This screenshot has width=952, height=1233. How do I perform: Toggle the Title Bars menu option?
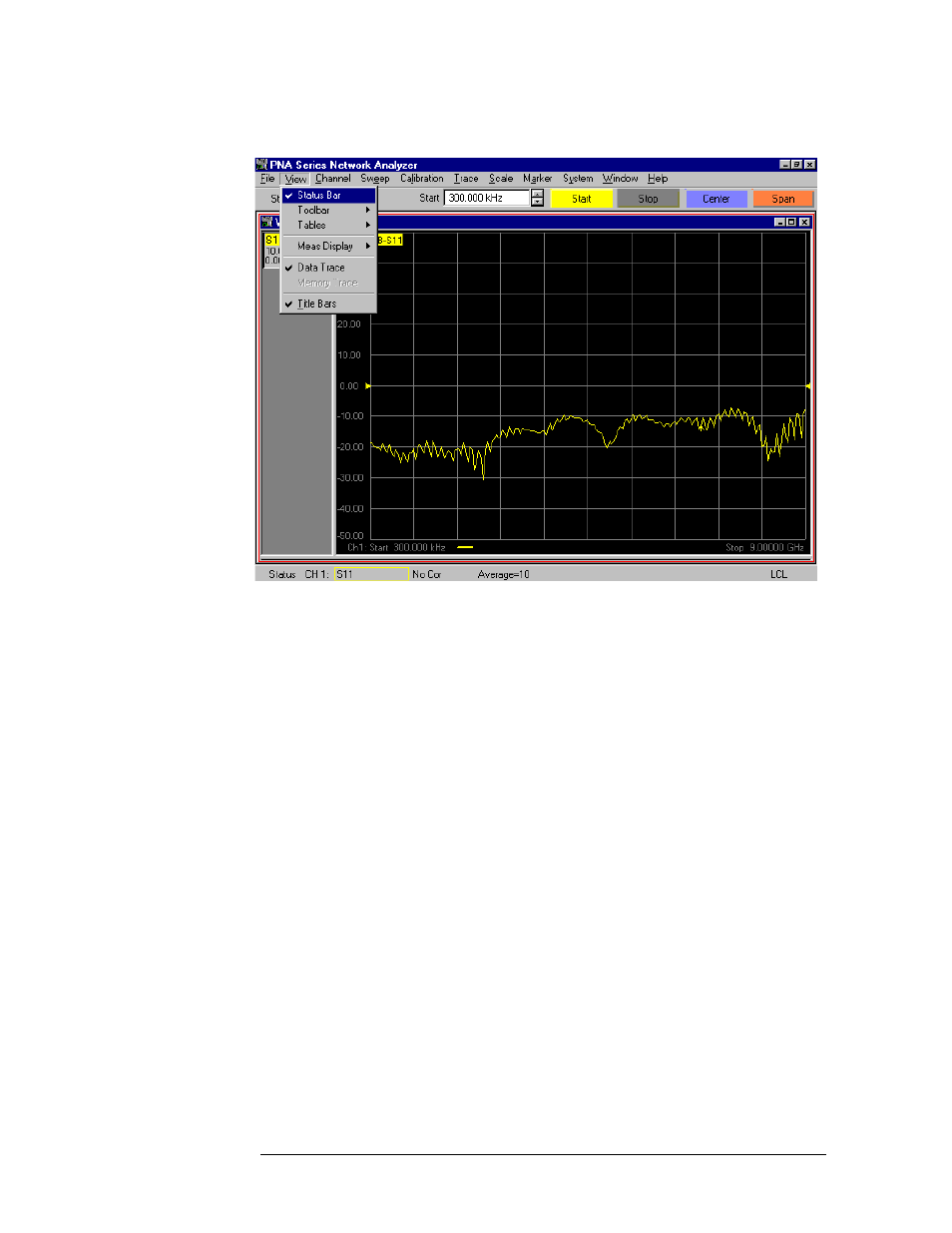(328, 304)
